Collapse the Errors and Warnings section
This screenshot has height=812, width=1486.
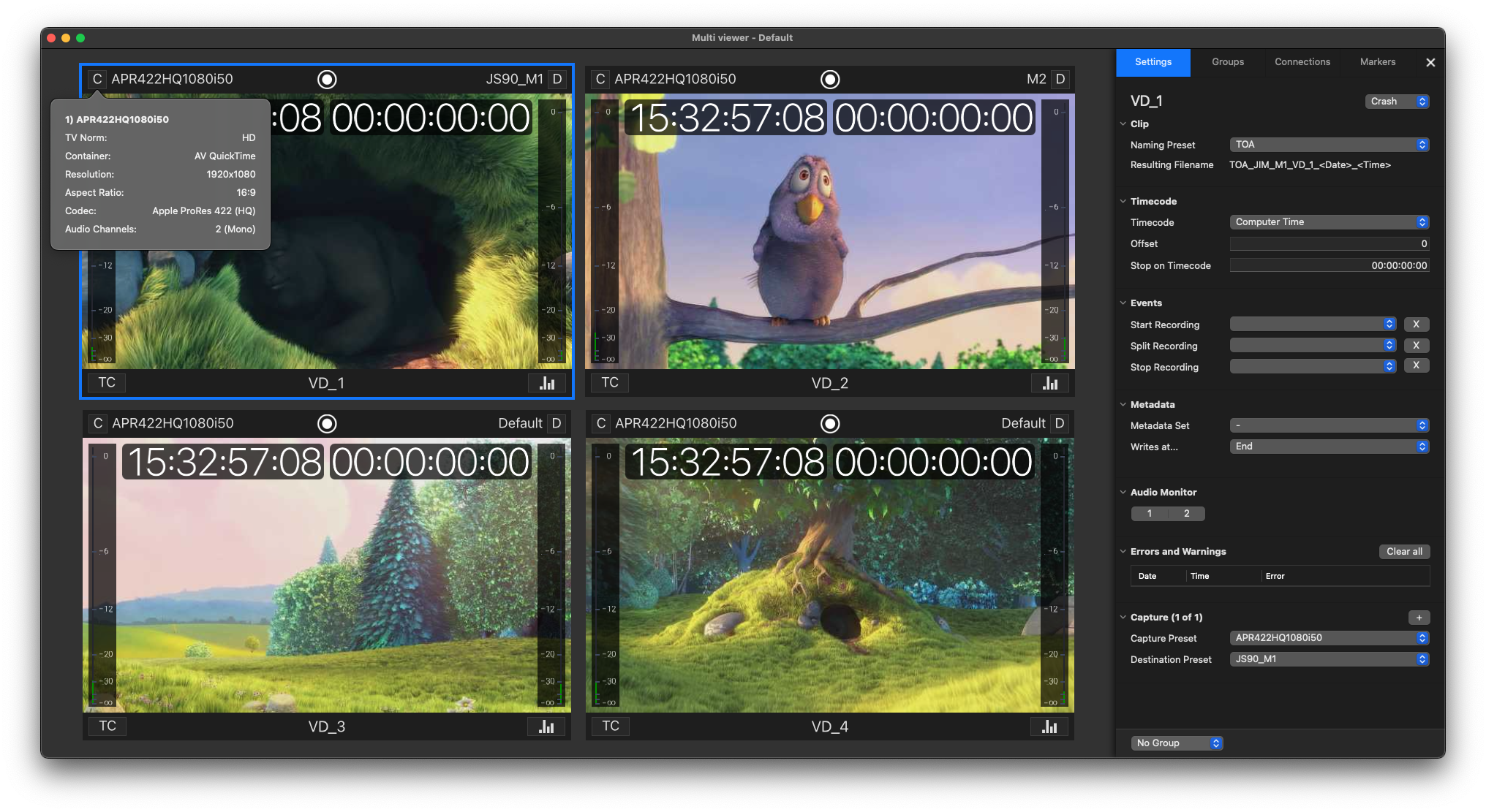[x=1123, y=552]
